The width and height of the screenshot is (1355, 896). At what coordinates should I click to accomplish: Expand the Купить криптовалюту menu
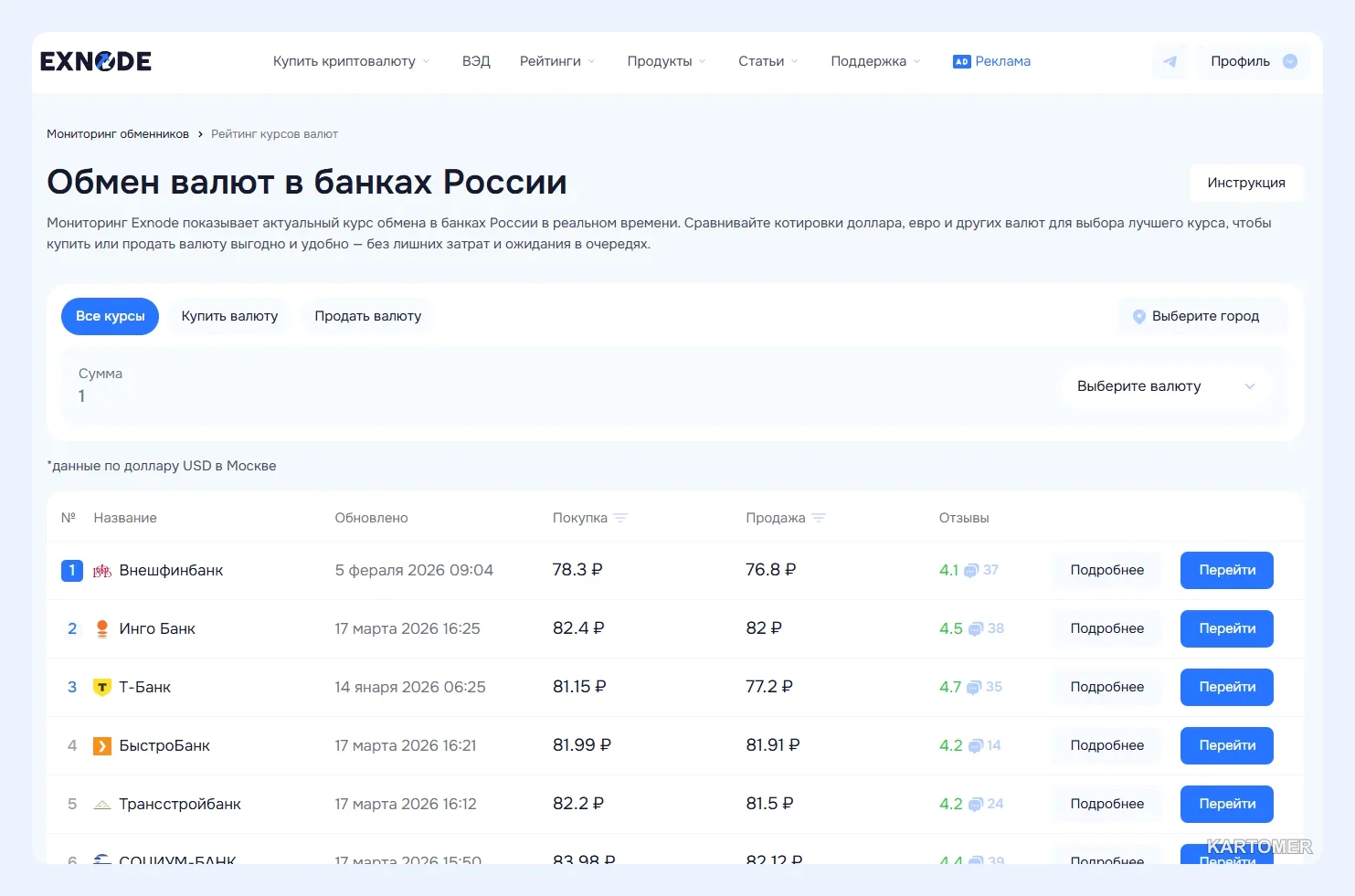pos(352,61)
